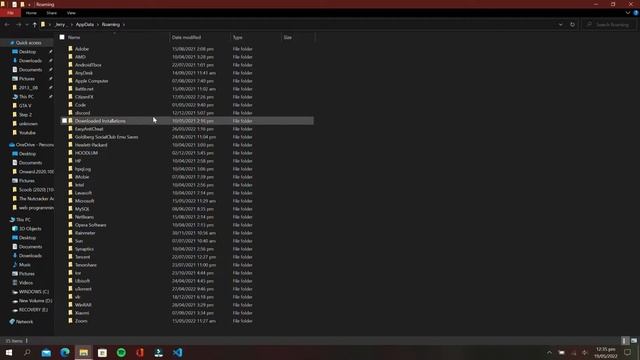Click the Forward navigation arrow
The width and height of the screenshot is (640, 360).
[x=18, y=24]
